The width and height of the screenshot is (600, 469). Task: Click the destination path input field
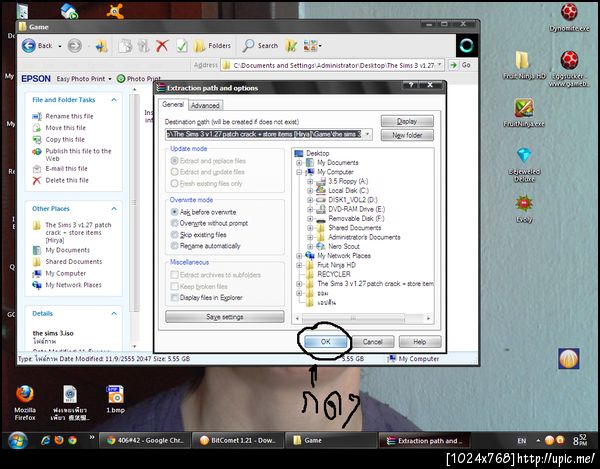(264, 134)
